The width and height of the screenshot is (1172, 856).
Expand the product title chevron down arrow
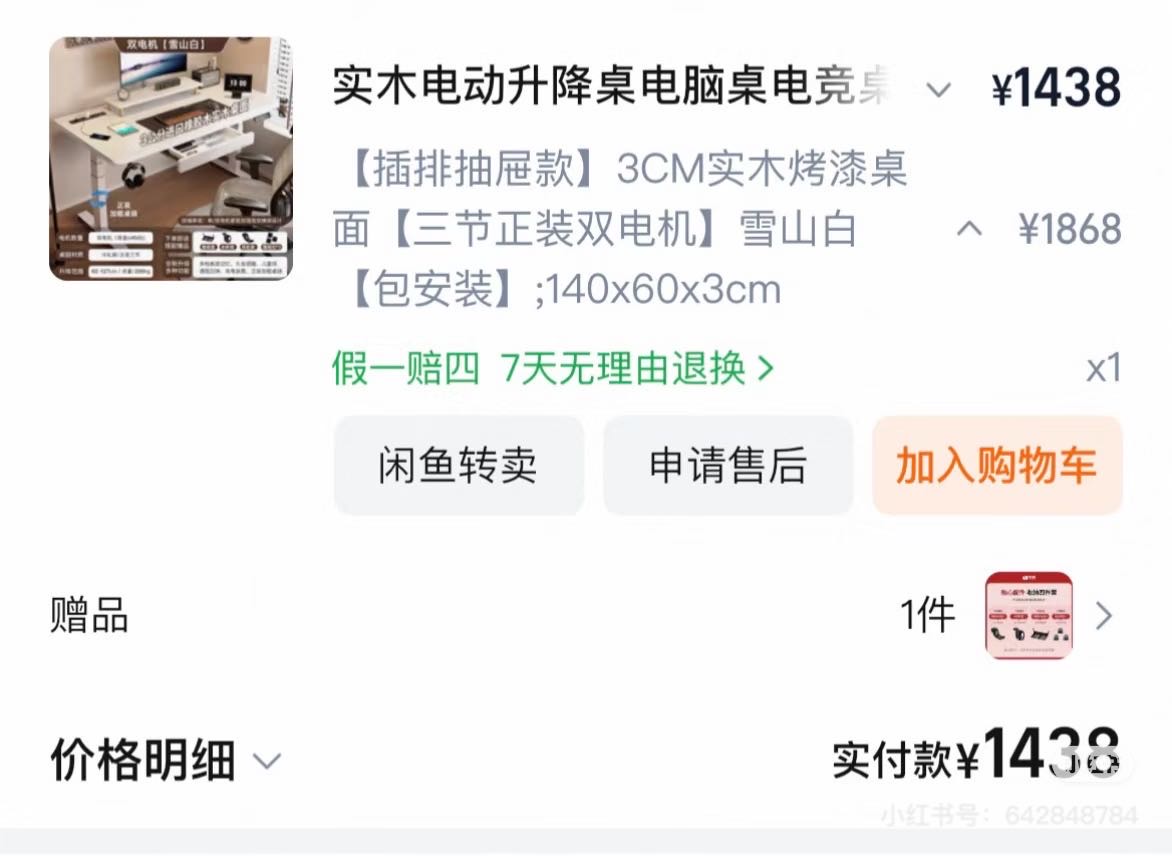(x=938, y=89)
